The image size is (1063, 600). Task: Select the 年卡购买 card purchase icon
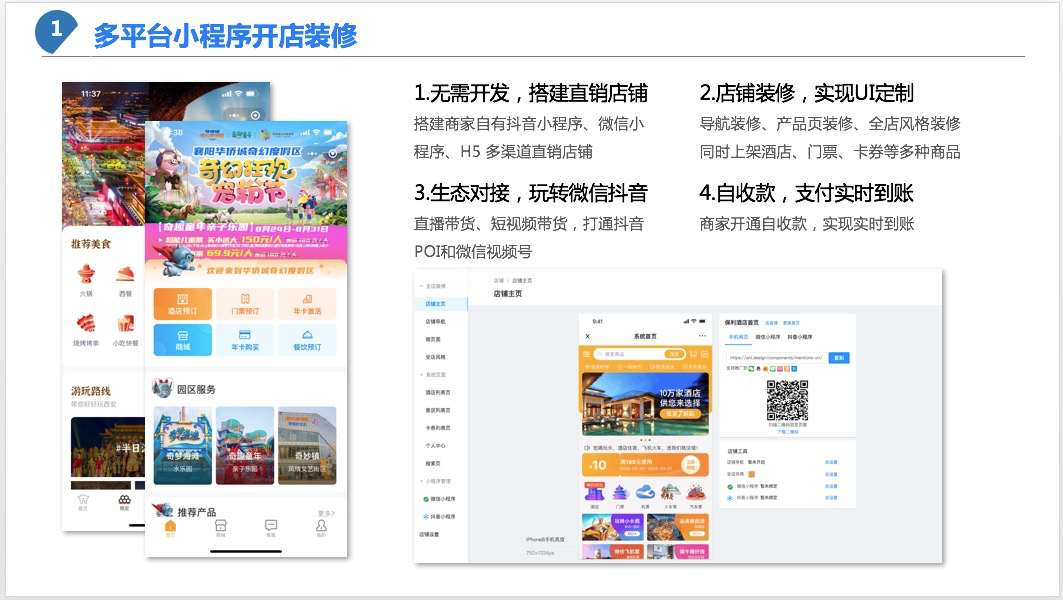[245, 339]
